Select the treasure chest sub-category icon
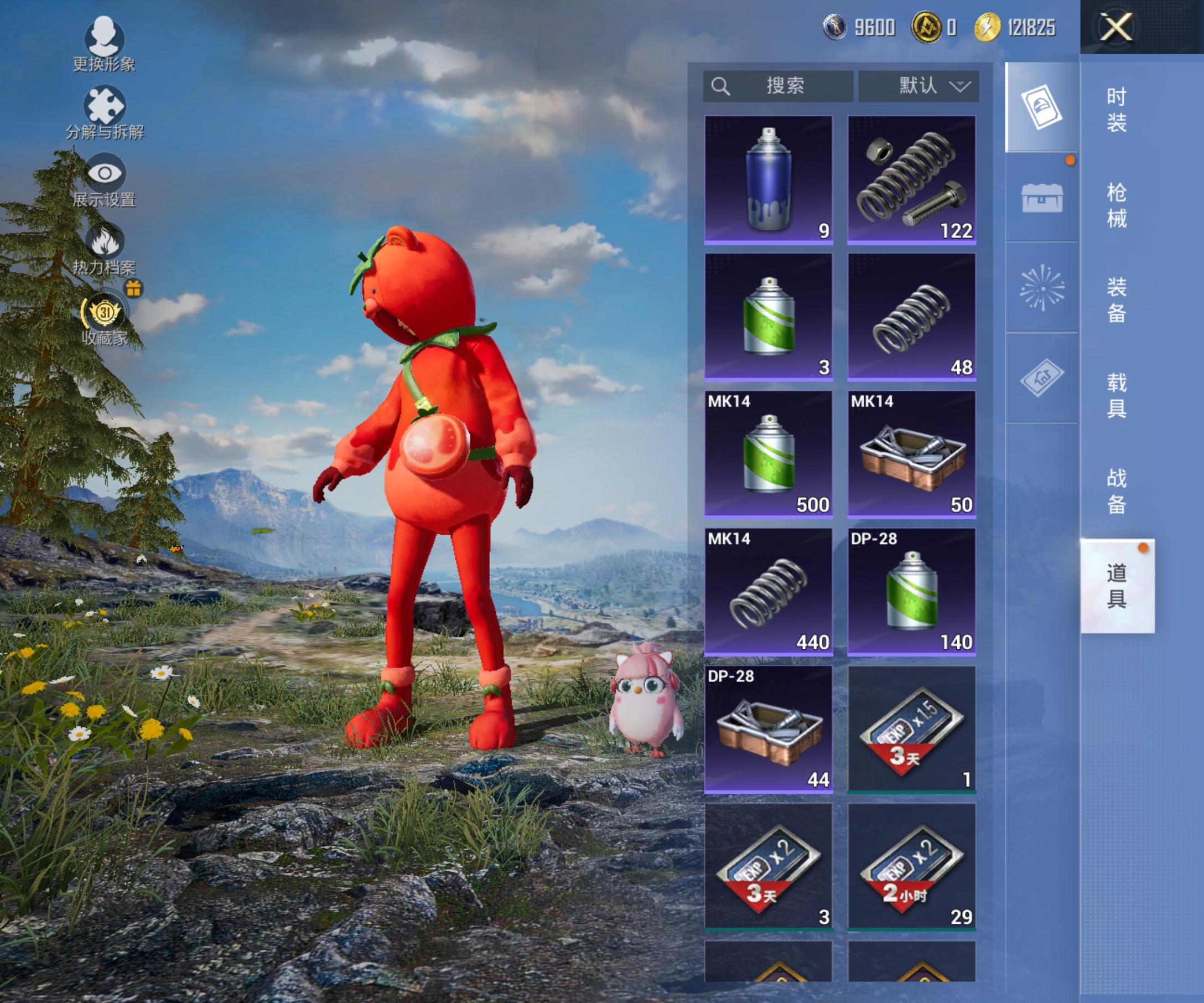 point(1042,198)
